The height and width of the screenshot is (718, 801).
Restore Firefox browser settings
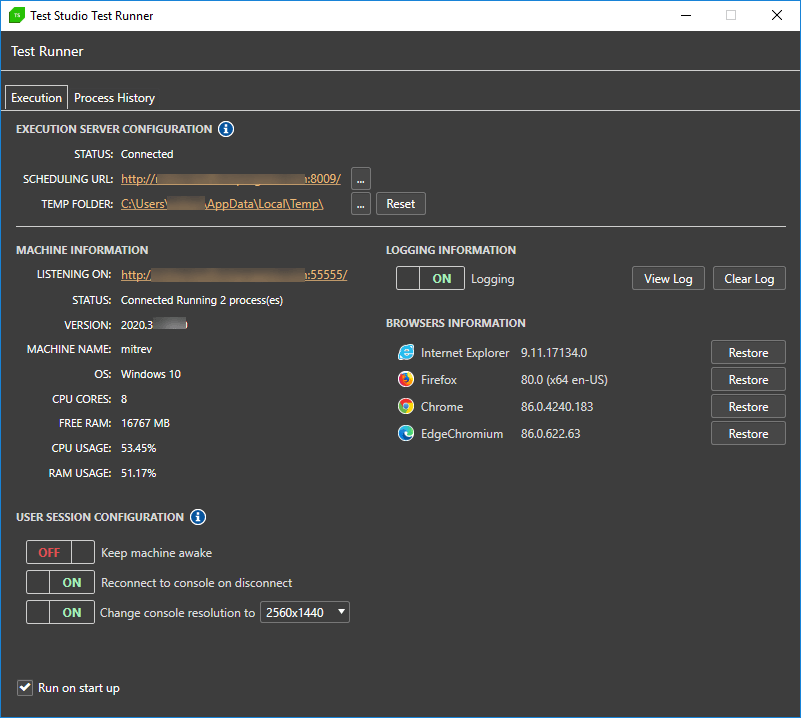click(748, 379)
